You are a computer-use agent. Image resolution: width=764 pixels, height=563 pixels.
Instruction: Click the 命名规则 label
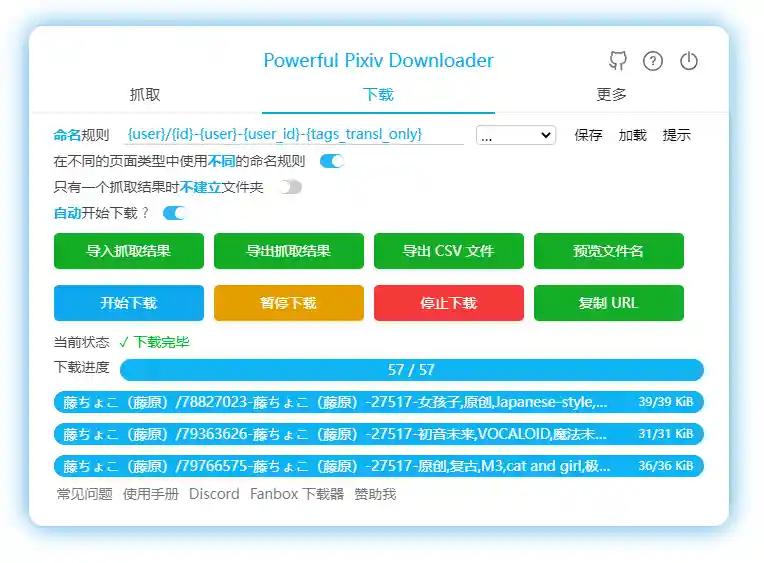(81, 135)
